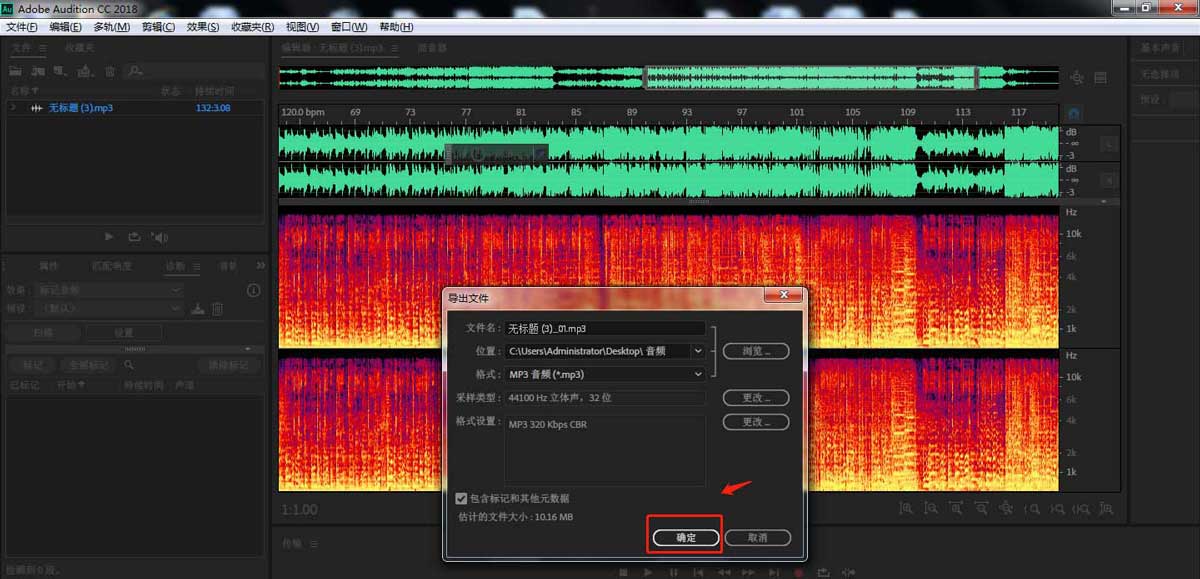Click the record button in transport controls
Image resolution: width=1200 pixels, height=579 pixels.
click(x=798, y=571)
